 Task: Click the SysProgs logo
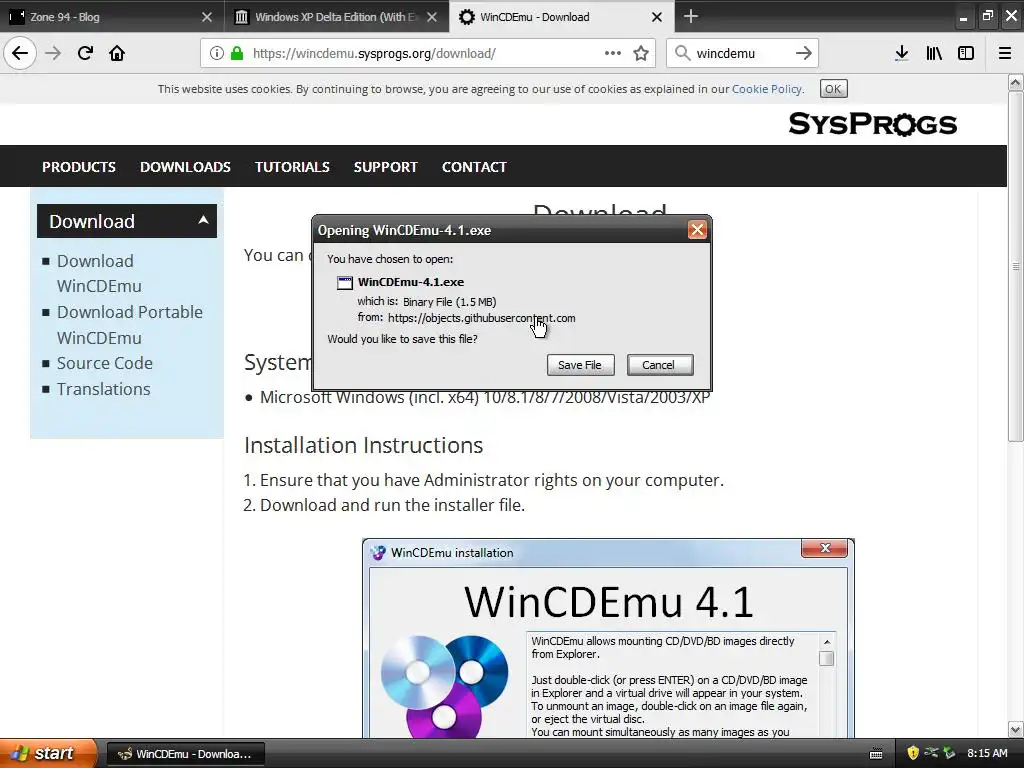click(x=872, y=123)
